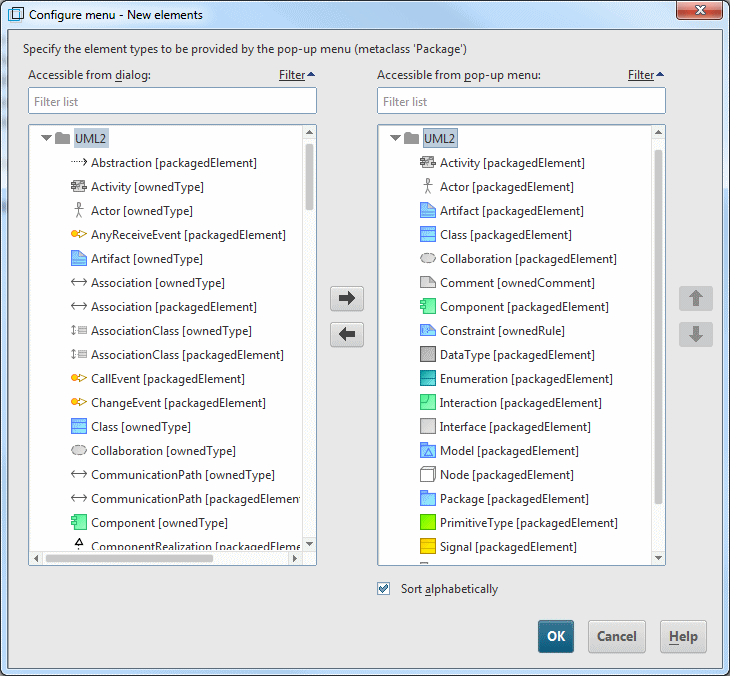Select Activity [packagedElement] in pop-up list
Image resolution: width=730 pixels, height=676 pixels.
512,163
